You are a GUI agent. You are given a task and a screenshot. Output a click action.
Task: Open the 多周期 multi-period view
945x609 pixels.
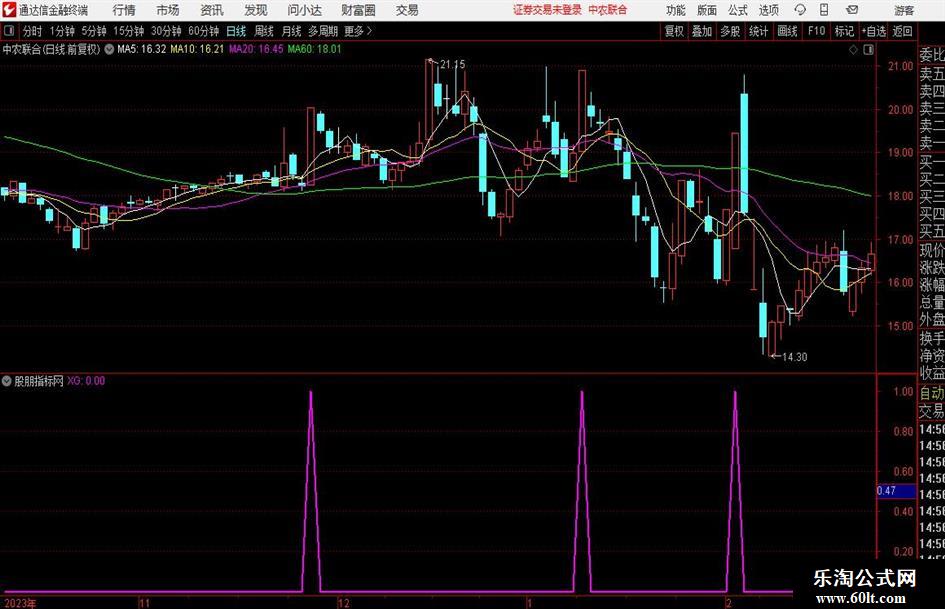pyautogui.click(x=323, y=31)
